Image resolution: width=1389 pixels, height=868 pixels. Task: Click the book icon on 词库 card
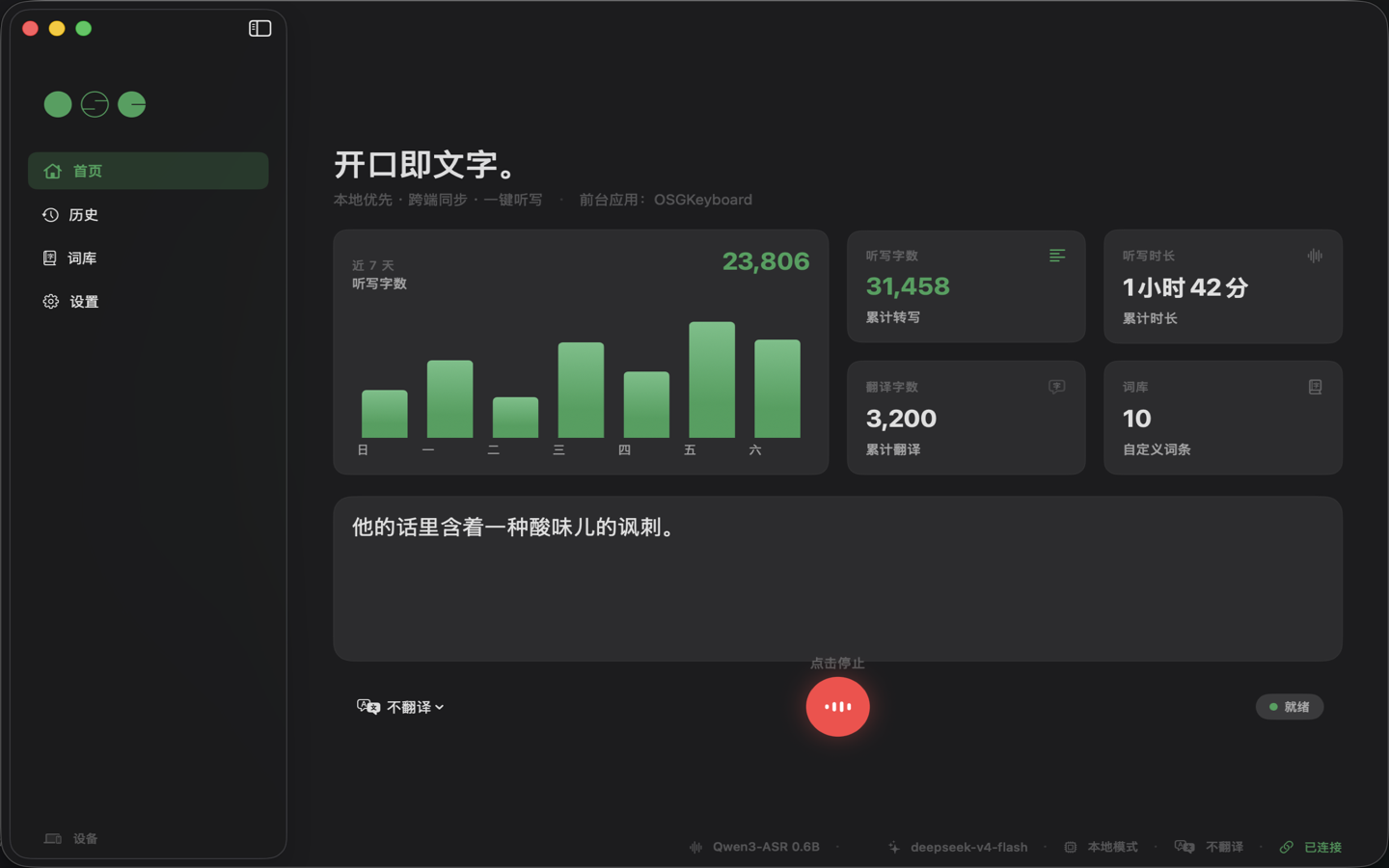pos(1315,387)
